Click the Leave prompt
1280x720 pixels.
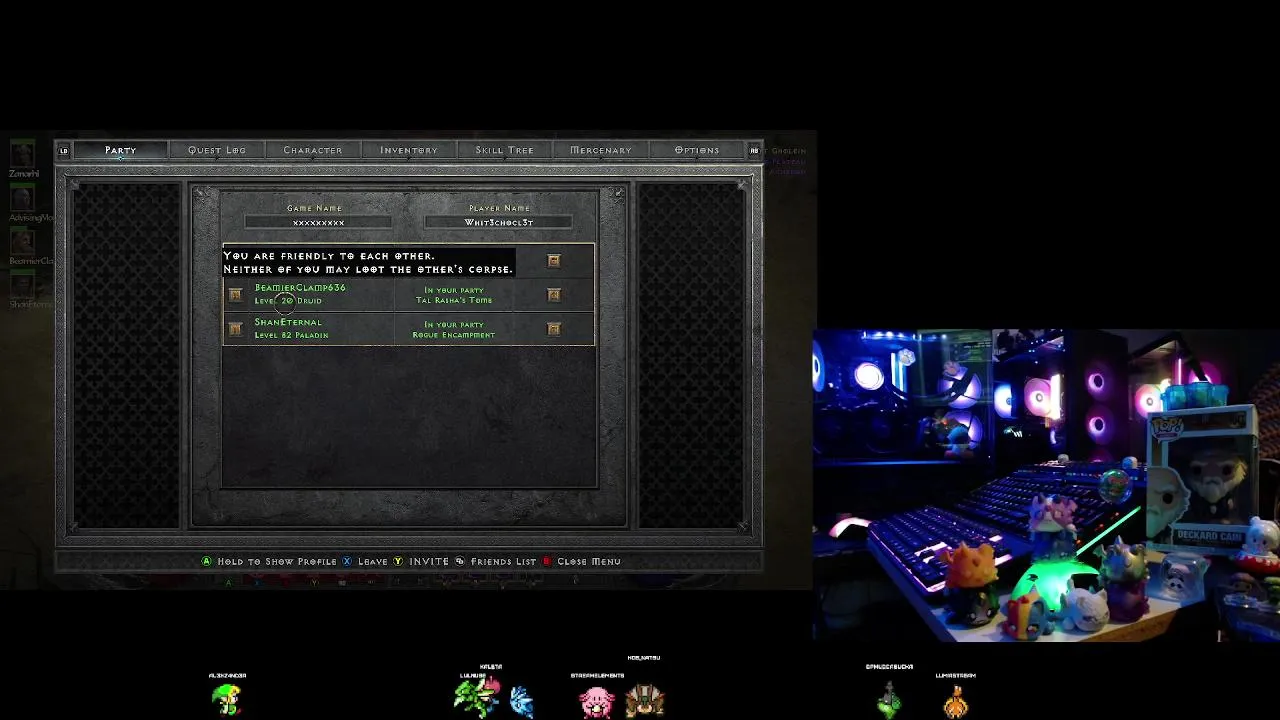point(365,562)
